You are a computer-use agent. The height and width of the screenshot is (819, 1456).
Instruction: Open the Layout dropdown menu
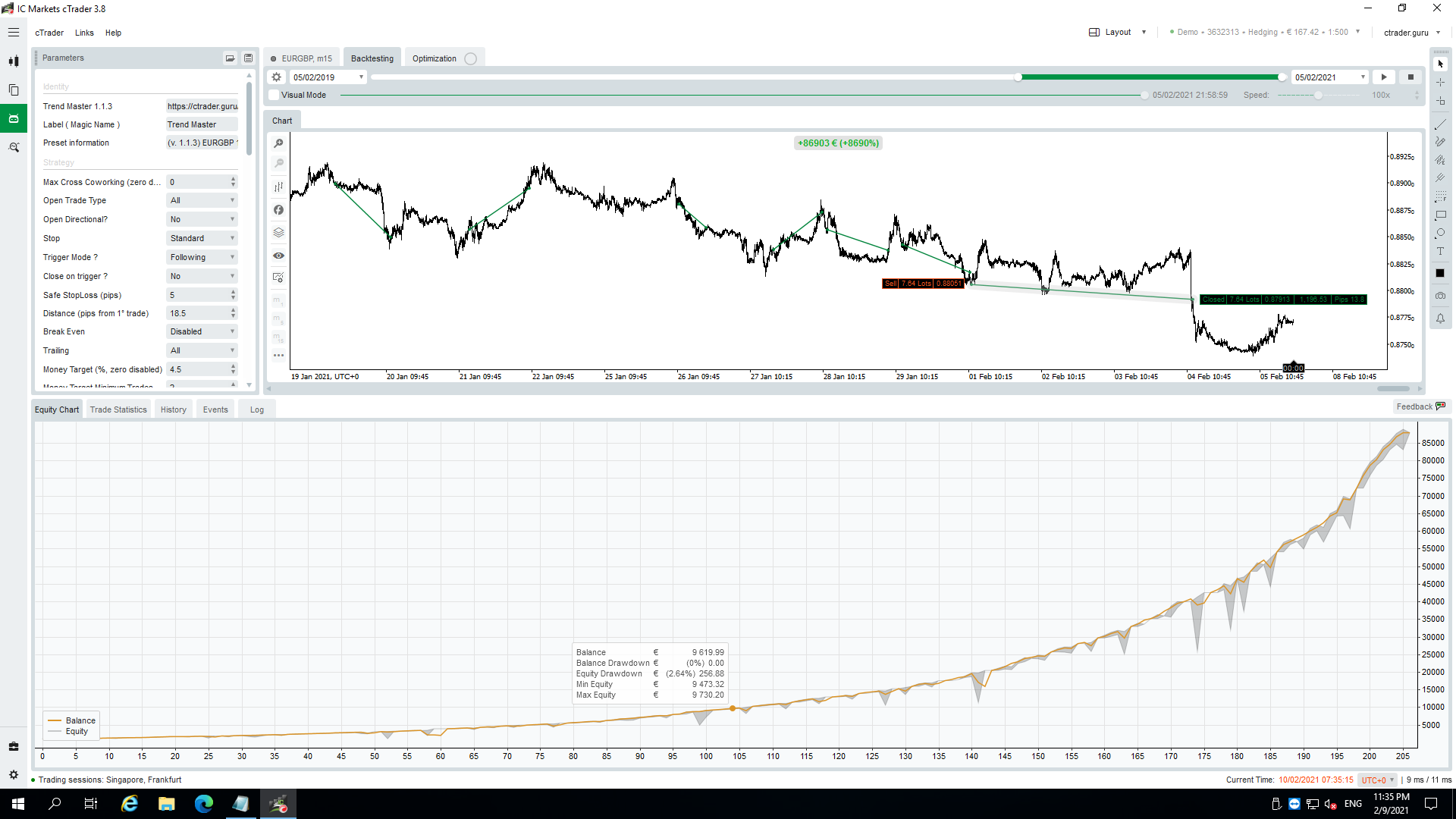pos(1118,32)
